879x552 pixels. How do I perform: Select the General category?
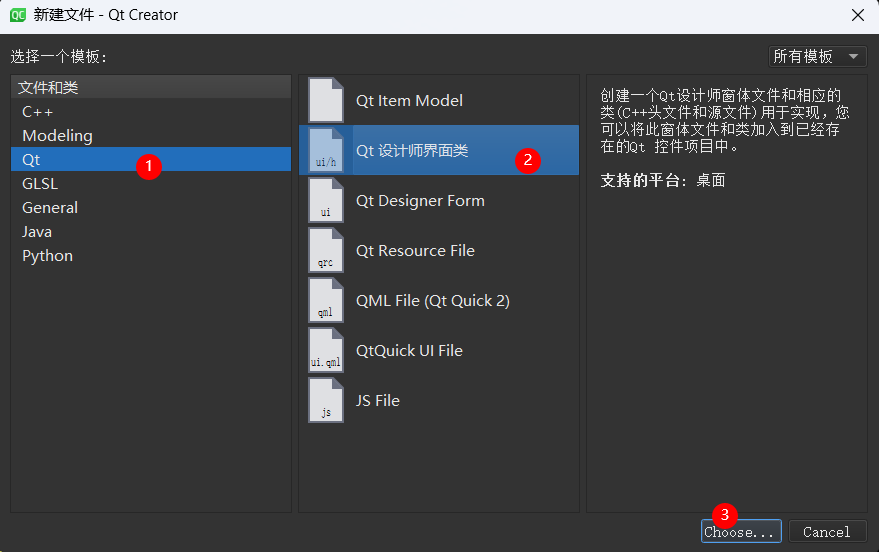(x=50, y=208)
